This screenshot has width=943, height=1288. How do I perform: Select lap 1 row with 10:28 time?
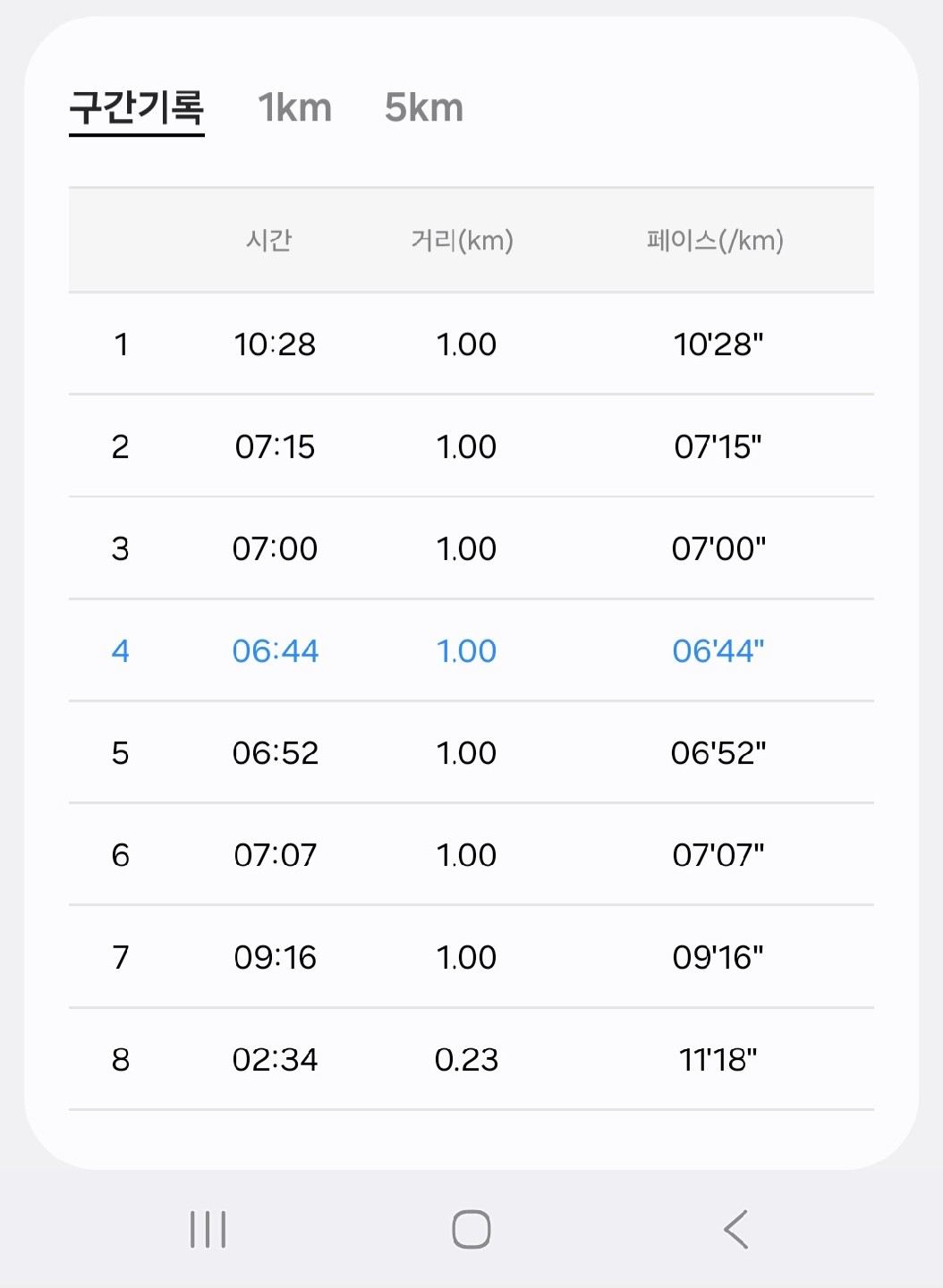[x=275, y=344]
